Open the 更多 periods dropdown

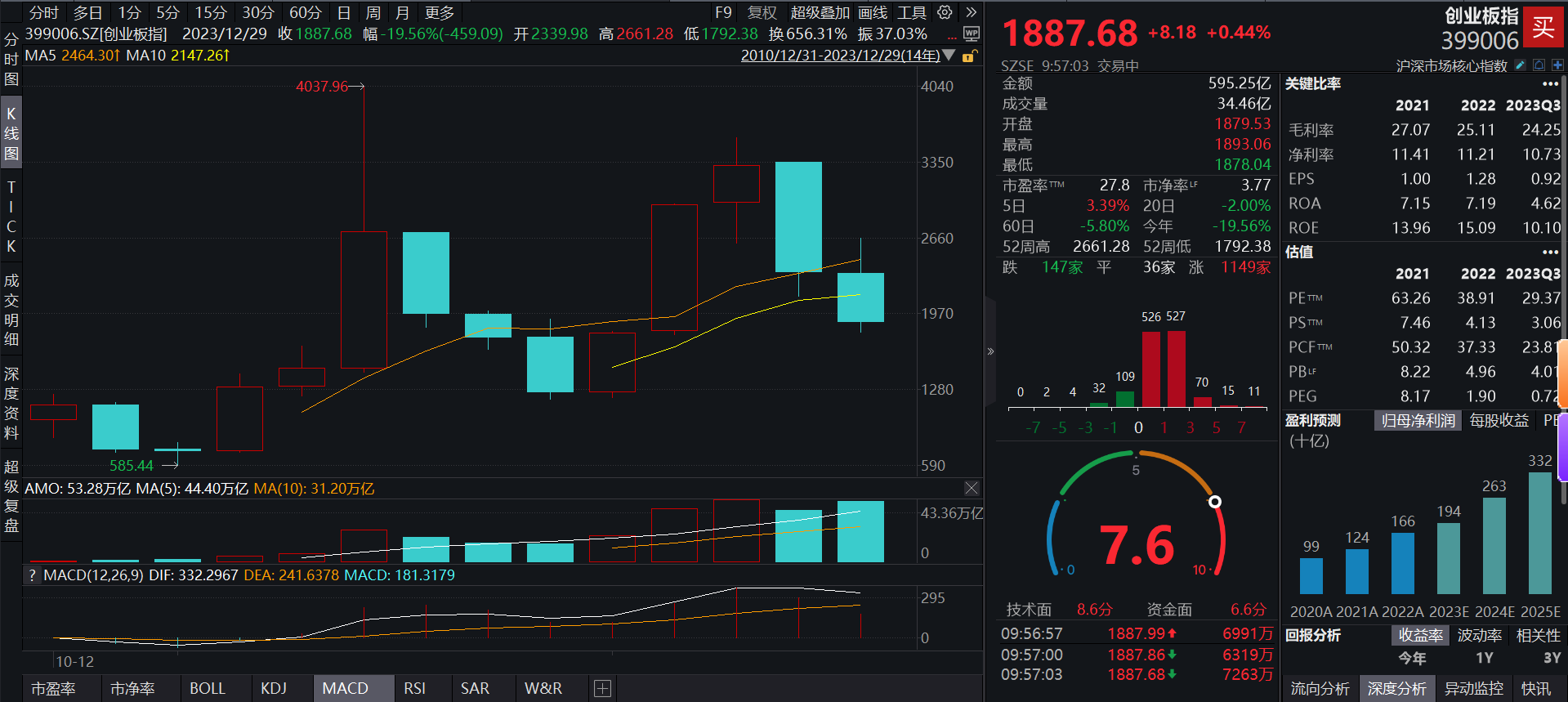440,12
